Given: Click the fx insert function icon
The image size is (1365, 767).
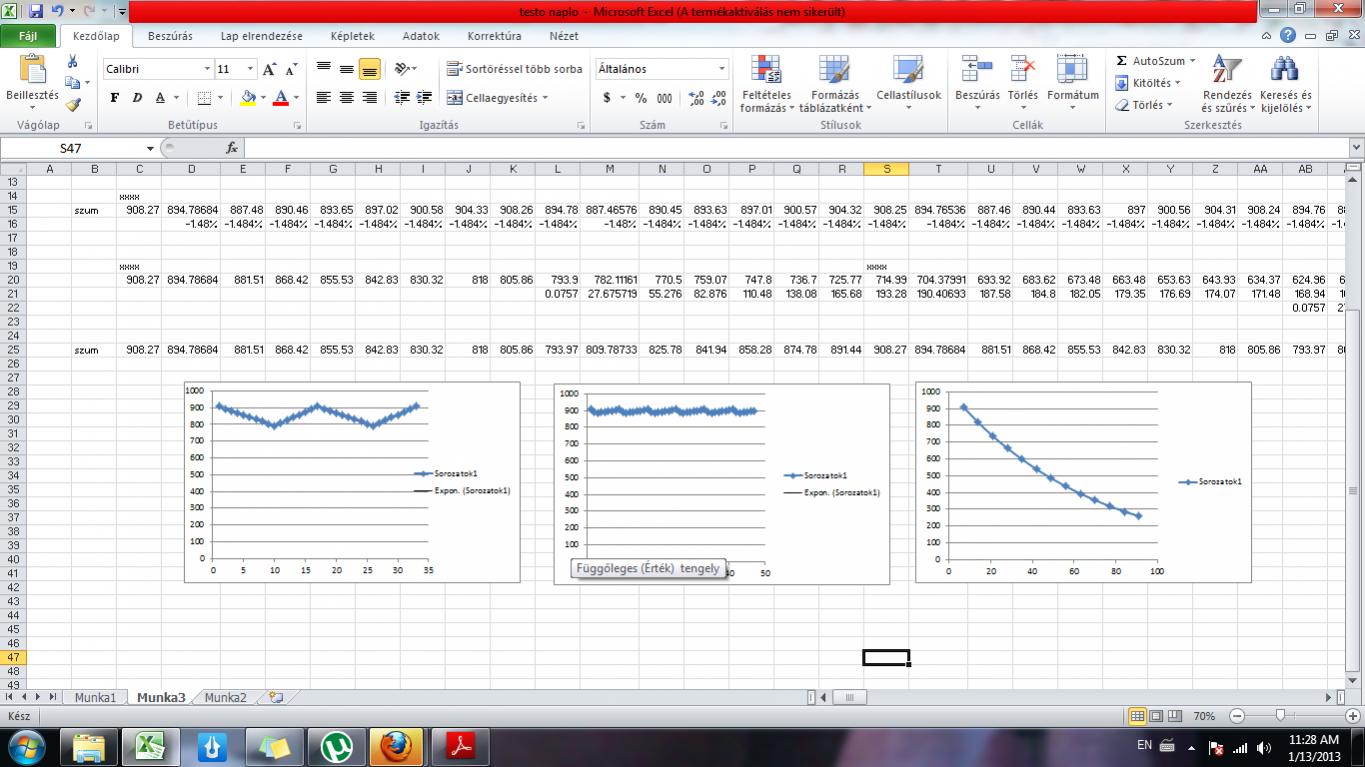Looking at the screenshot, I should [x=232, y=148].
